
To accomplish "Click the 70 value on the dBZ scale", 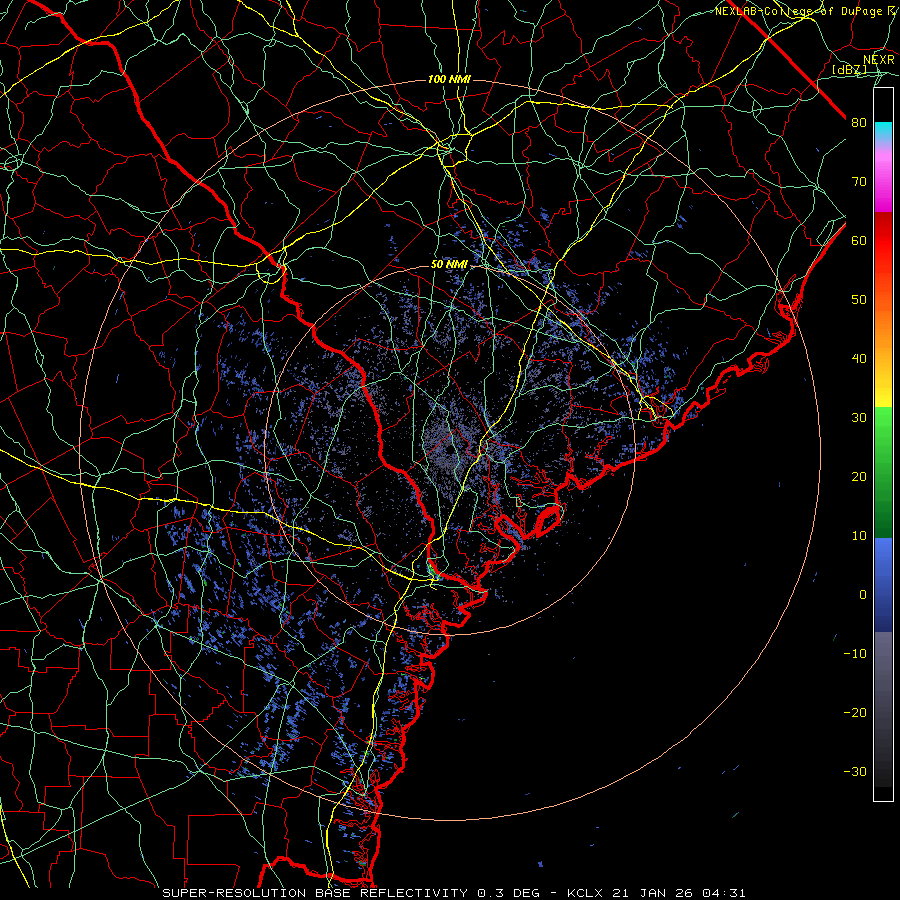I will (x=859, y=182).
